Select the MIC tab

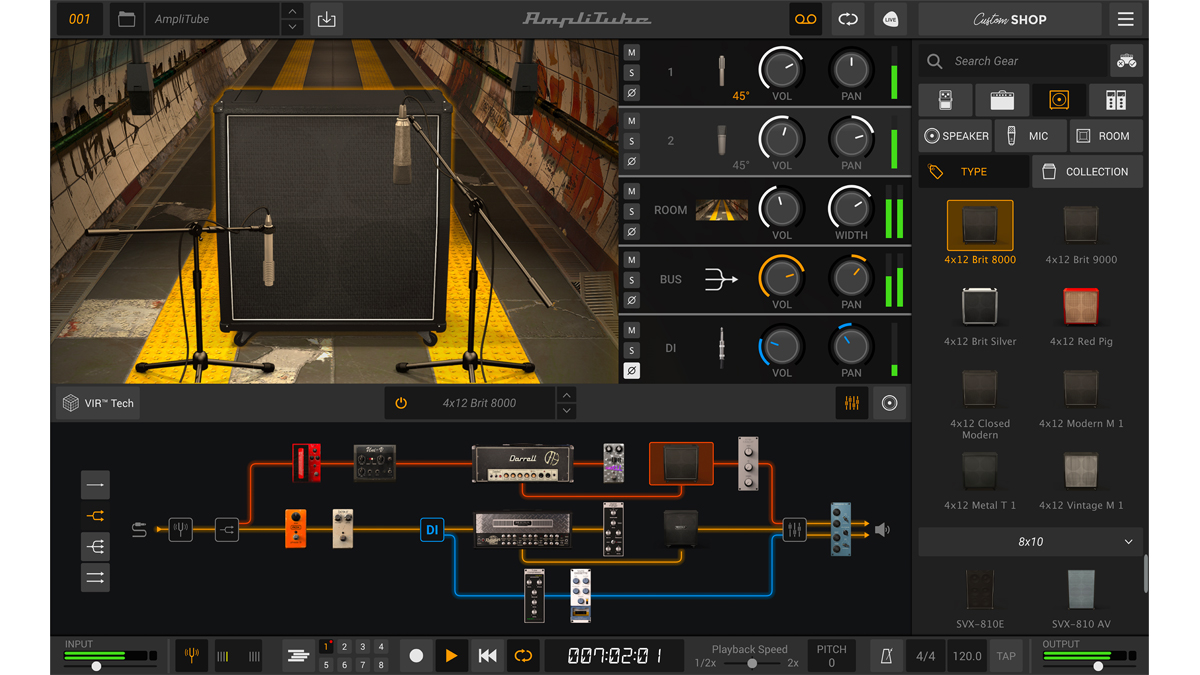click(1031, 135)
